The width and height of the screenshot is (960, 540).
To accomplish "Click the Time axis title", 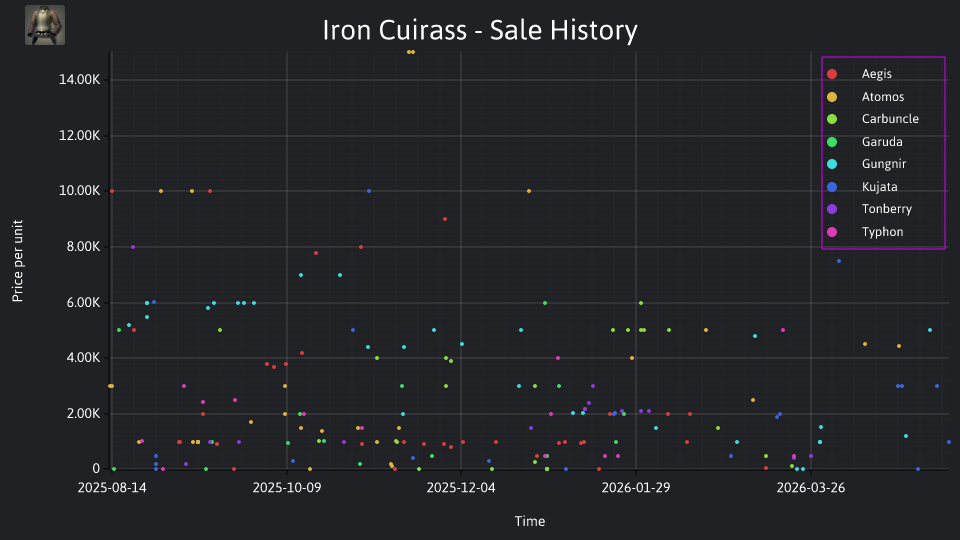I will tap(530, 521).
